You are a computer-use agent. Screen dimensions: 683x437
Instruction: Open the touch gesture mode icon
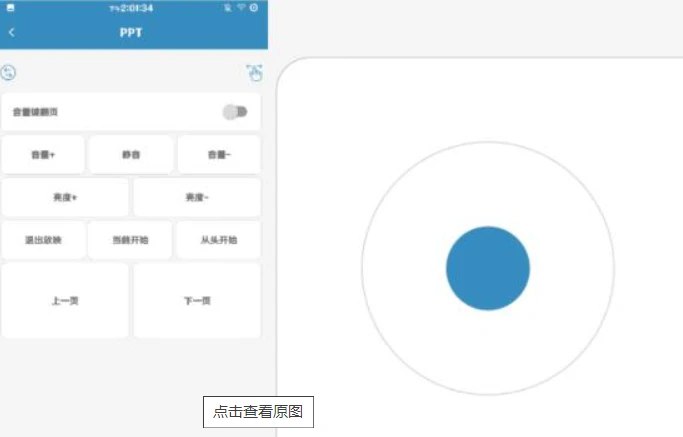coord(254,73)
